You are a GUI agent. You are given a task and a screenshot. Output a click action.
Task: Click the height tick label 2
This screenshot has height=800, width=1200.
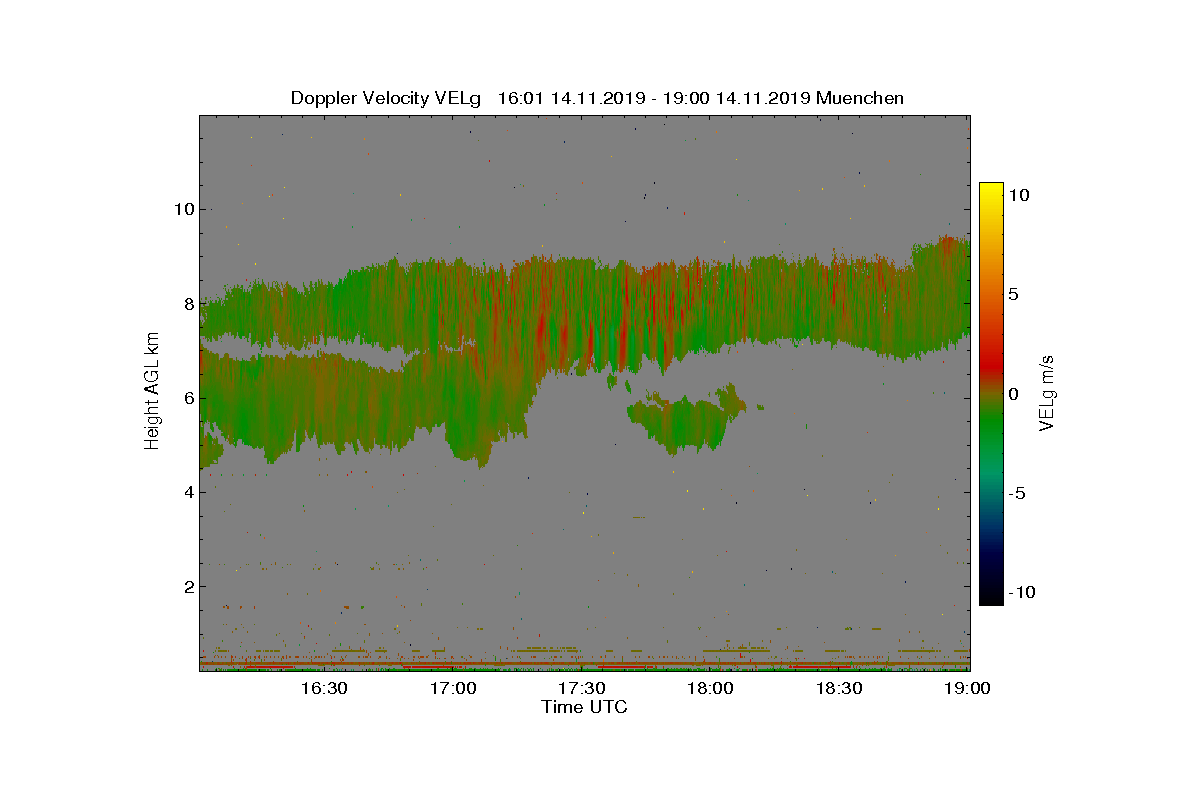[187, 586]
